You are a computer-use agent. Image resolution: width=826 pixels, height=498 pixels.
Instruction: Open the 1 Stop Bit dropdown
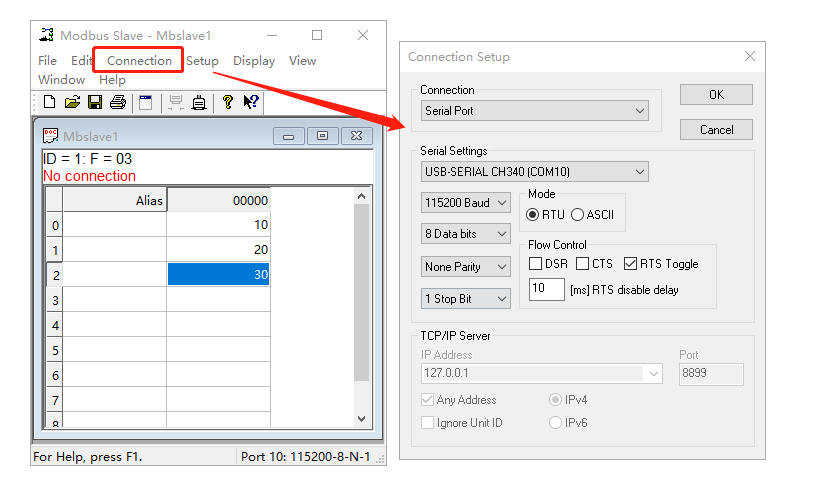(466, 299)
